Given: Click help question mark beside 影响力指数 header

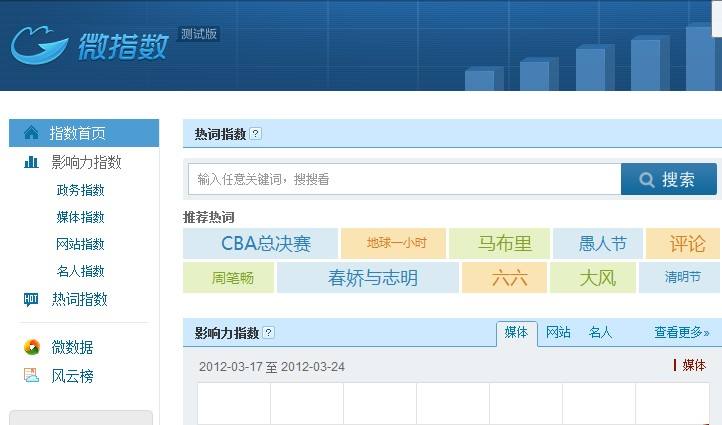Looking at the screenshot, I should pos(268,332).
